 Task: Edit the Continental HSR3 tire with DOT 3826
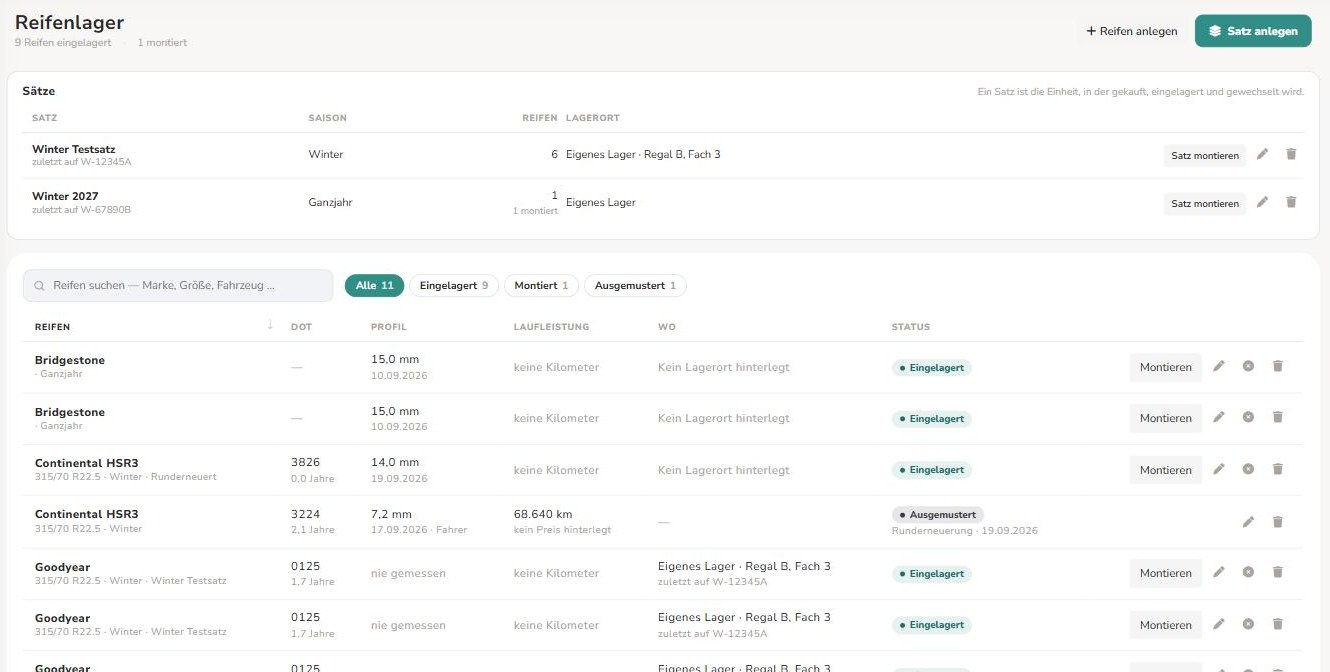pos(1218,469)
